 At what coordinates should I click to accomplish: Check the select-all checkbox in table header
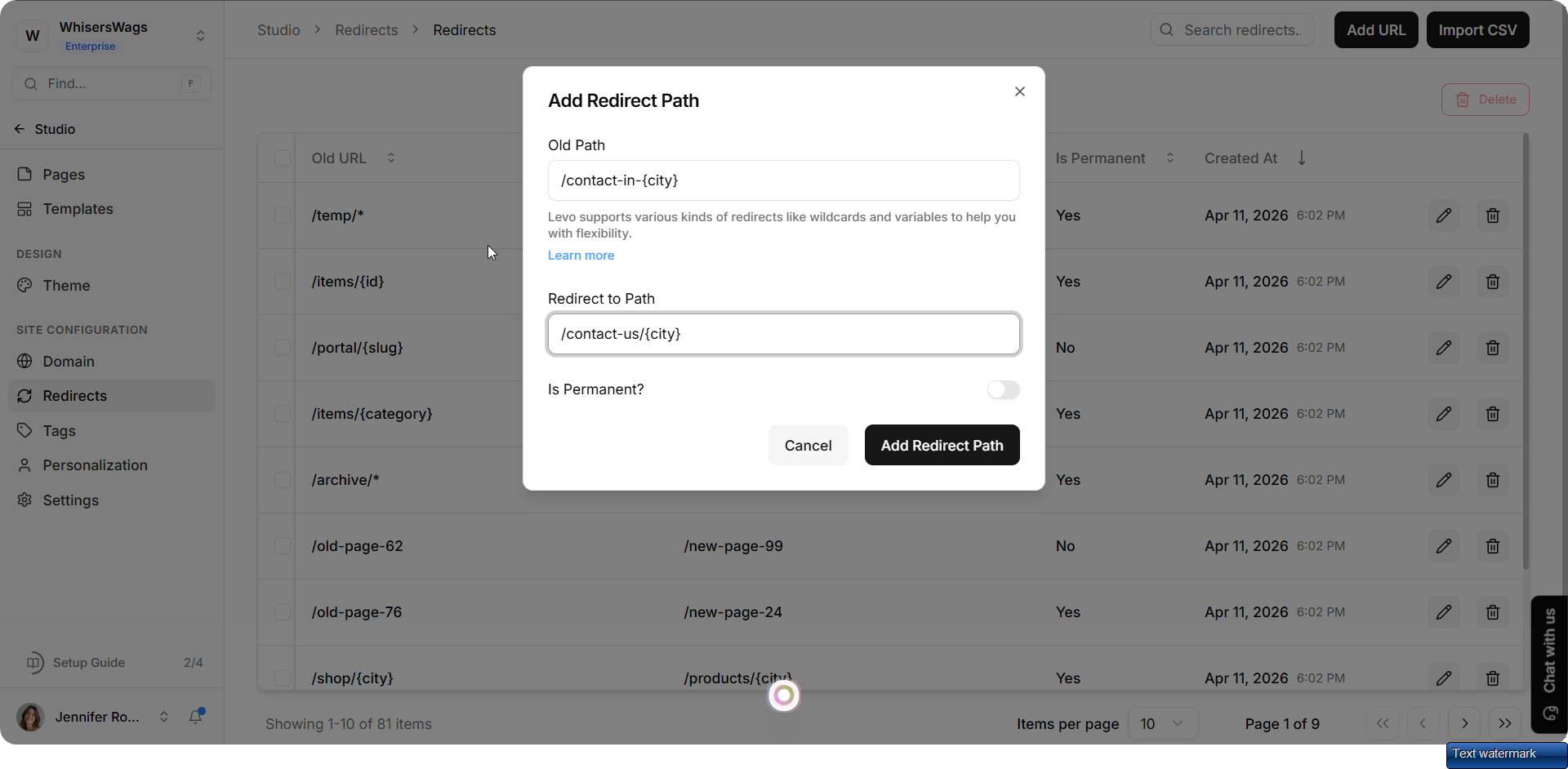(283, 158)
